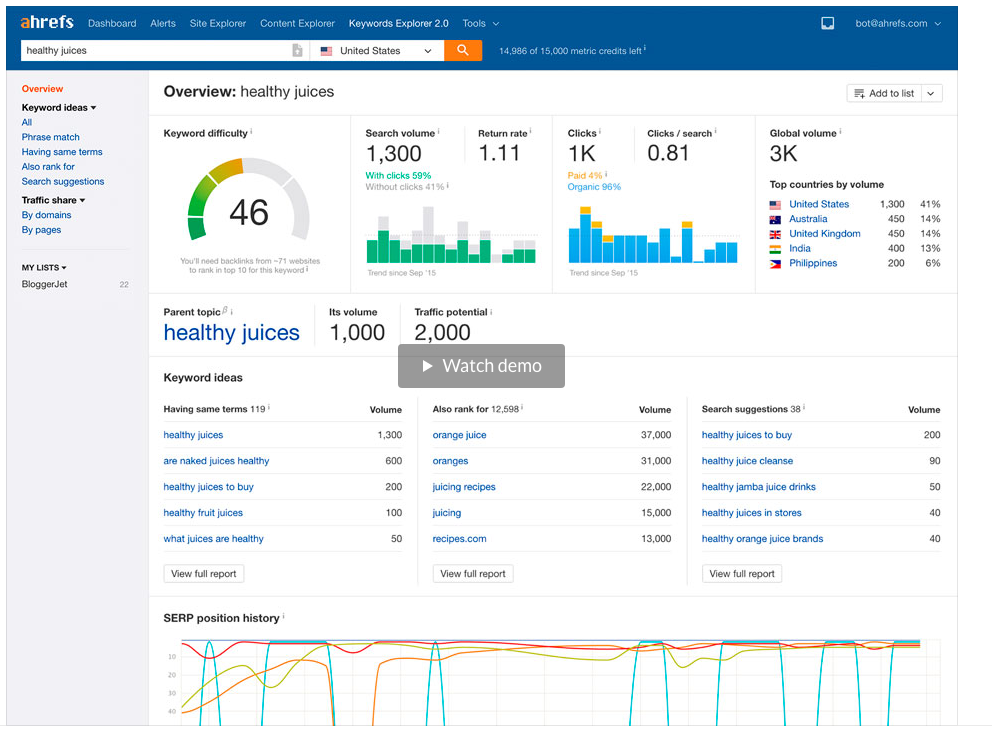The image size is (992, 731).
Task: Click the Watch demo button
Action: tap(481, 366)
